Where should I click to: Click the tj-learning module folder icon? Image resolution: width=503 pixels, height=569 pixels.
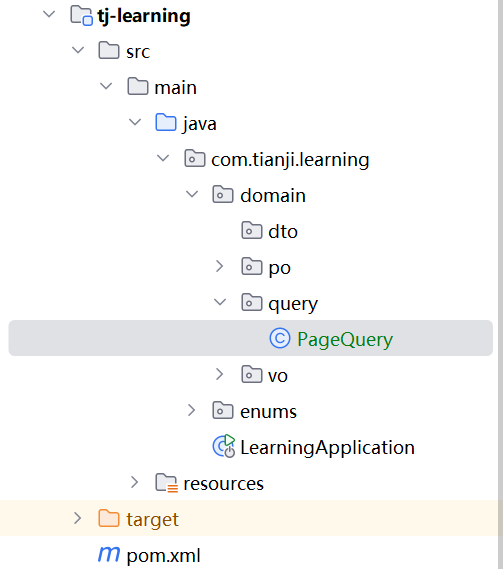81,16
